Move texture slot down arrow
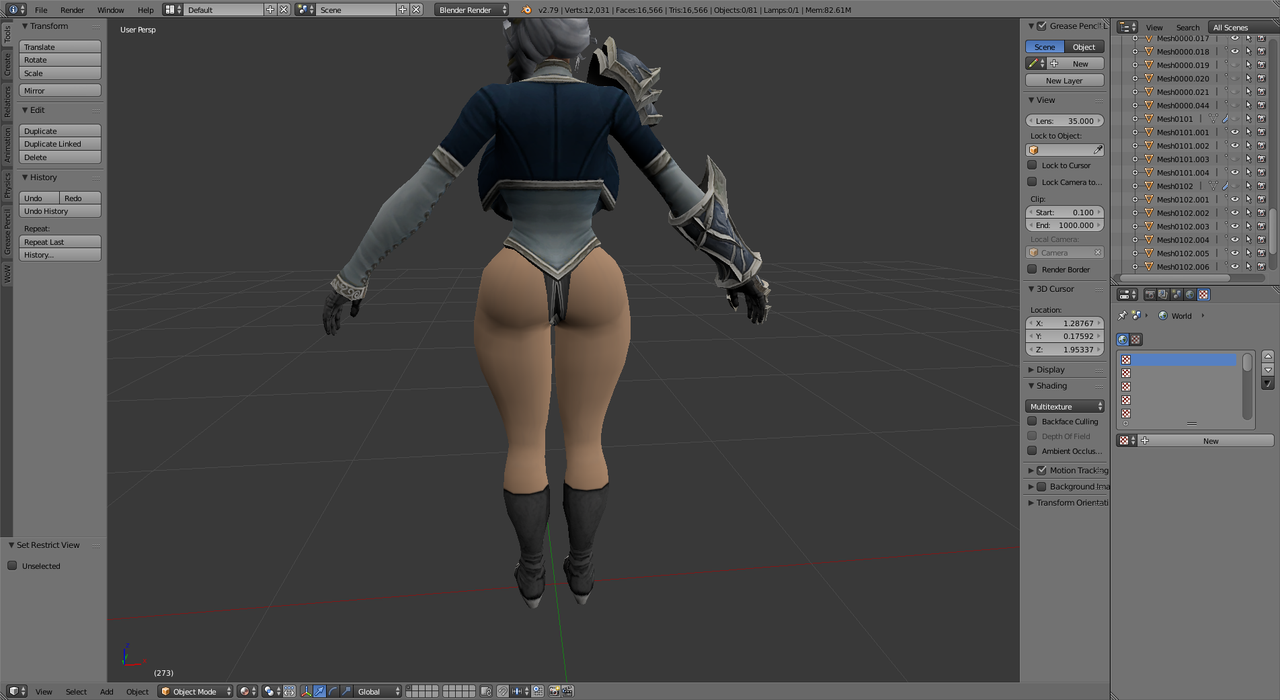This screenshot has height=700, width=1280. (x=1268, y=370)
